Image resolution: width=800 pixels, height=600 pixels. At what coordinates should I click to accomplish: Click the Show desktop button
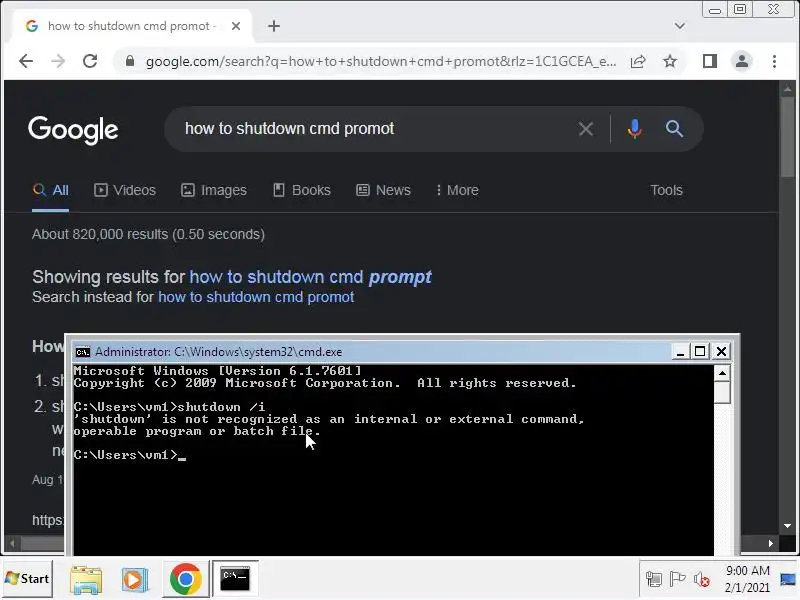pos(788,579)
